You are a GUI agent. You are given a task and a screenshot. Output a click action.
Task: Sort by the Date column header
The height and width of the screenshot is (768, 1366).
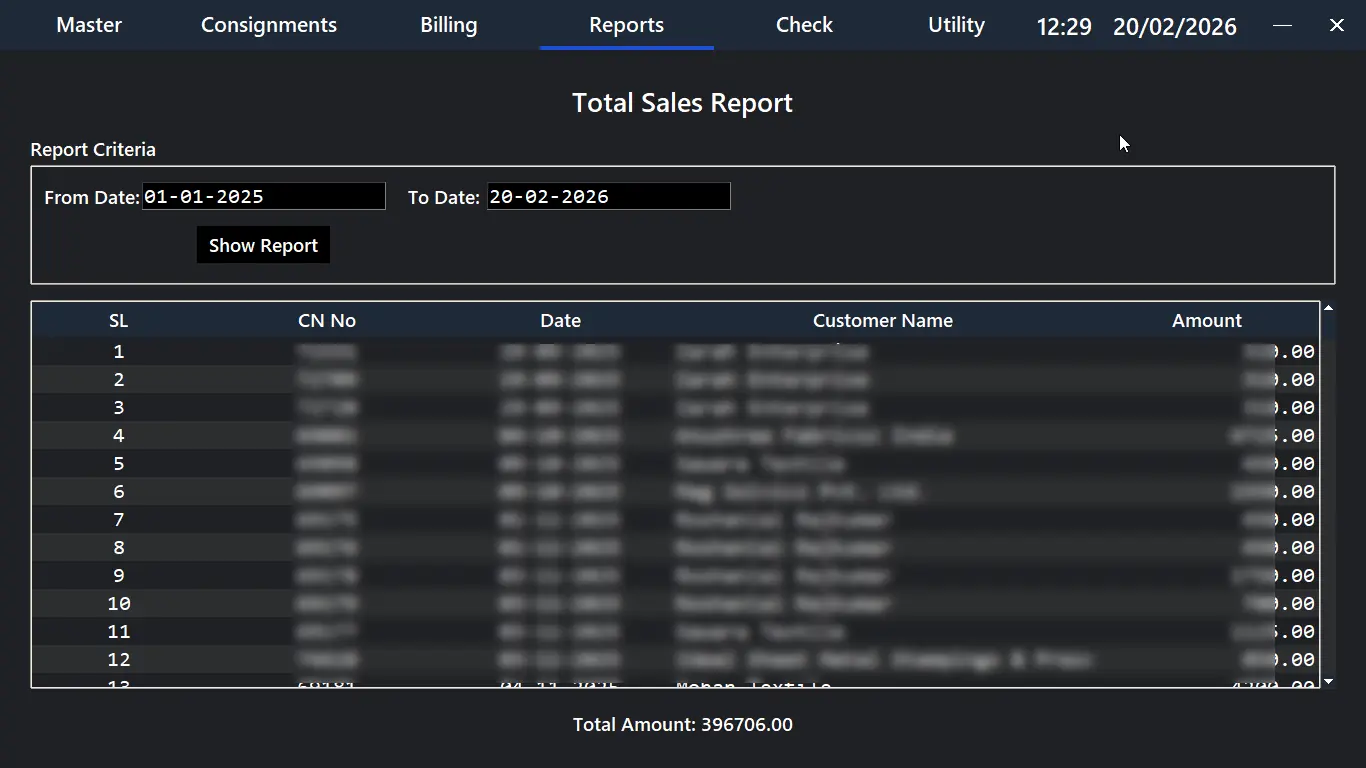(560, 321)
